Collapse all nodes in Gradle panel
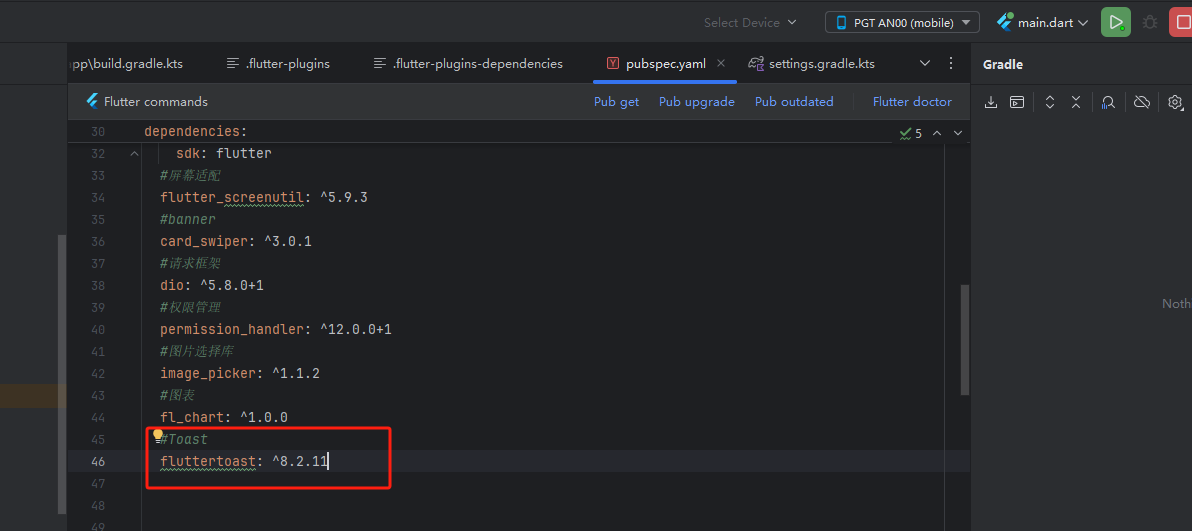Image resolution: width=1192 pixels, height=531 pixels. click(1076, 102)
